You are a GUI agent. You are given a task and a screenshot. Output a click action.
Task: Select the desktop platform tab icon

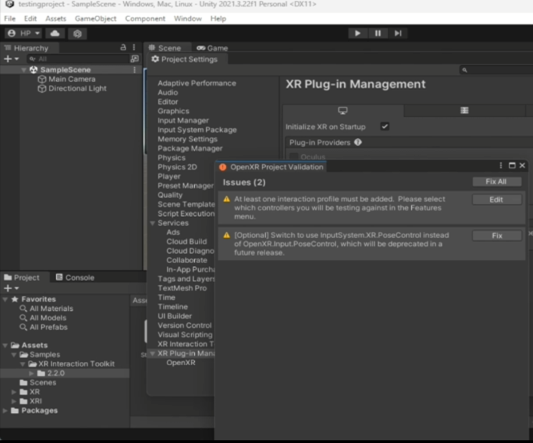click(343, 110)
